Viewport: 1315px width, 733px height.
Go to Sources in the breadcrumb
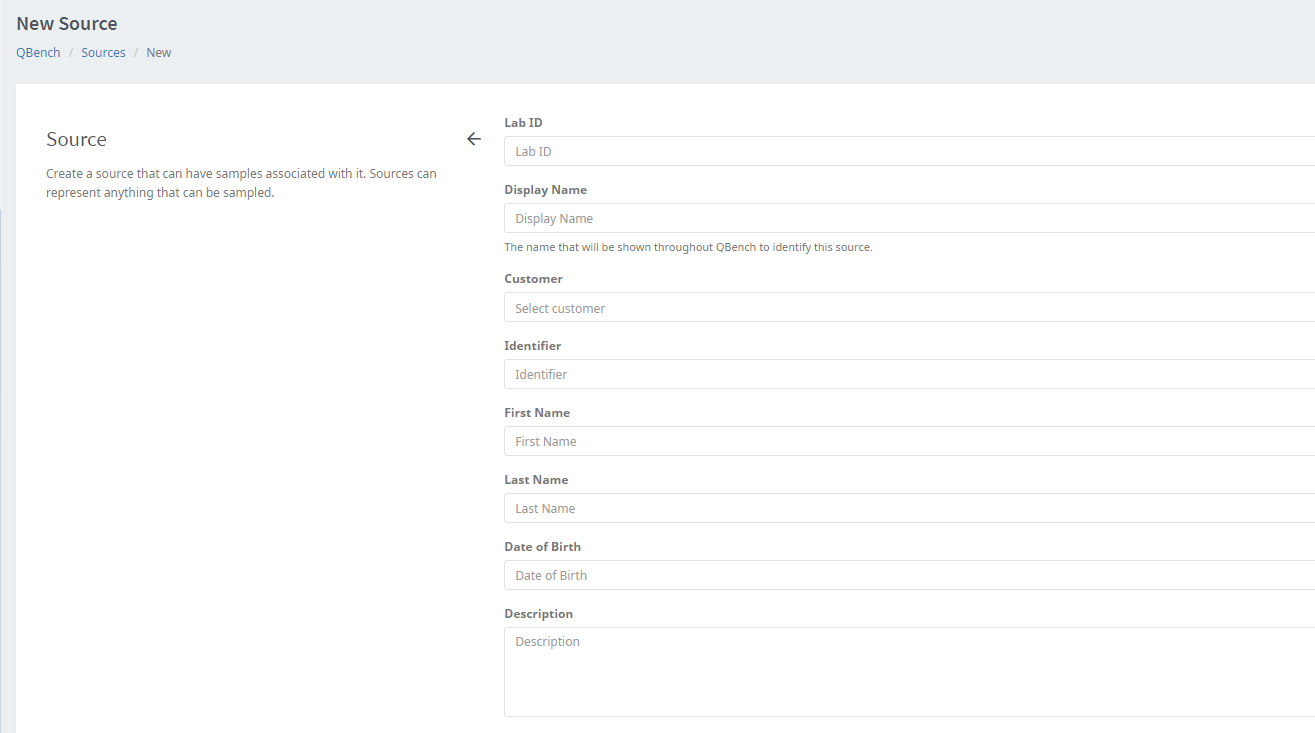click(103, 52)
